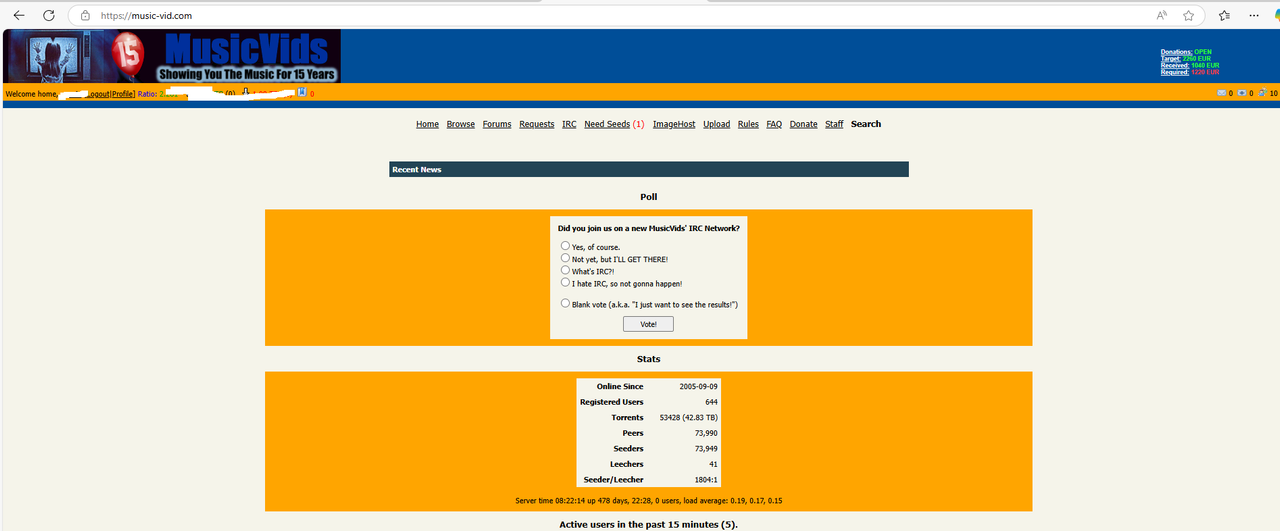The width and height of the screenshot is (1280, 531).
Task: Open the Staff page
Action: [x=834, y=124]
